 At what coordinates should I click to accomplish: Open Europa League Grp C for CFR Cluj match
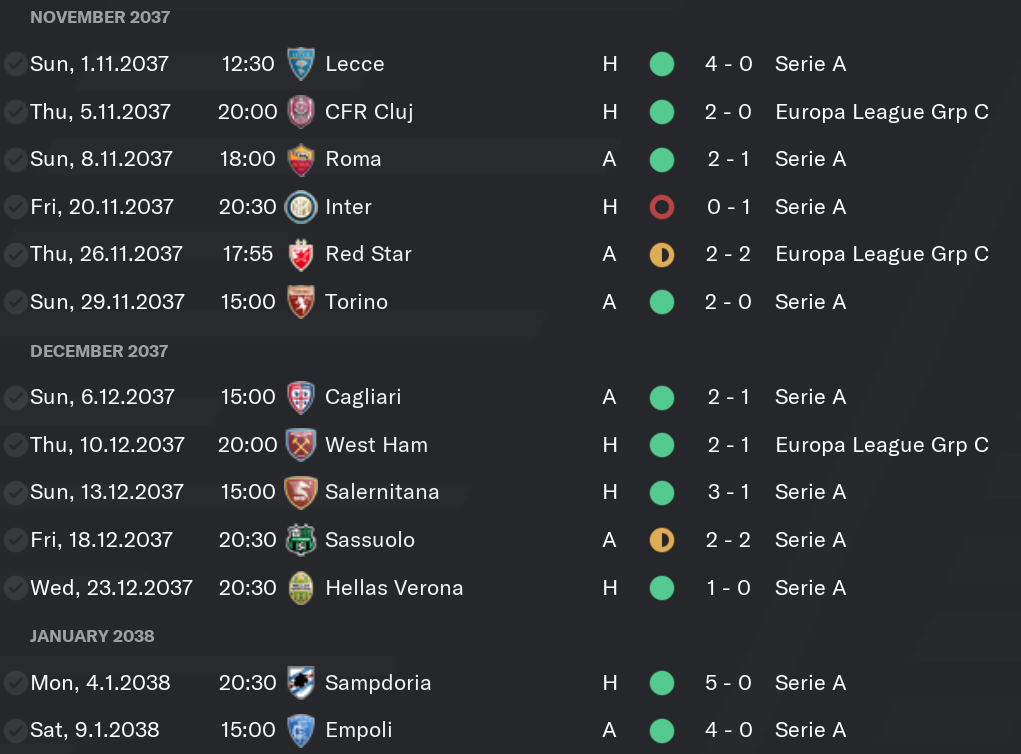(x=882, y=112)
